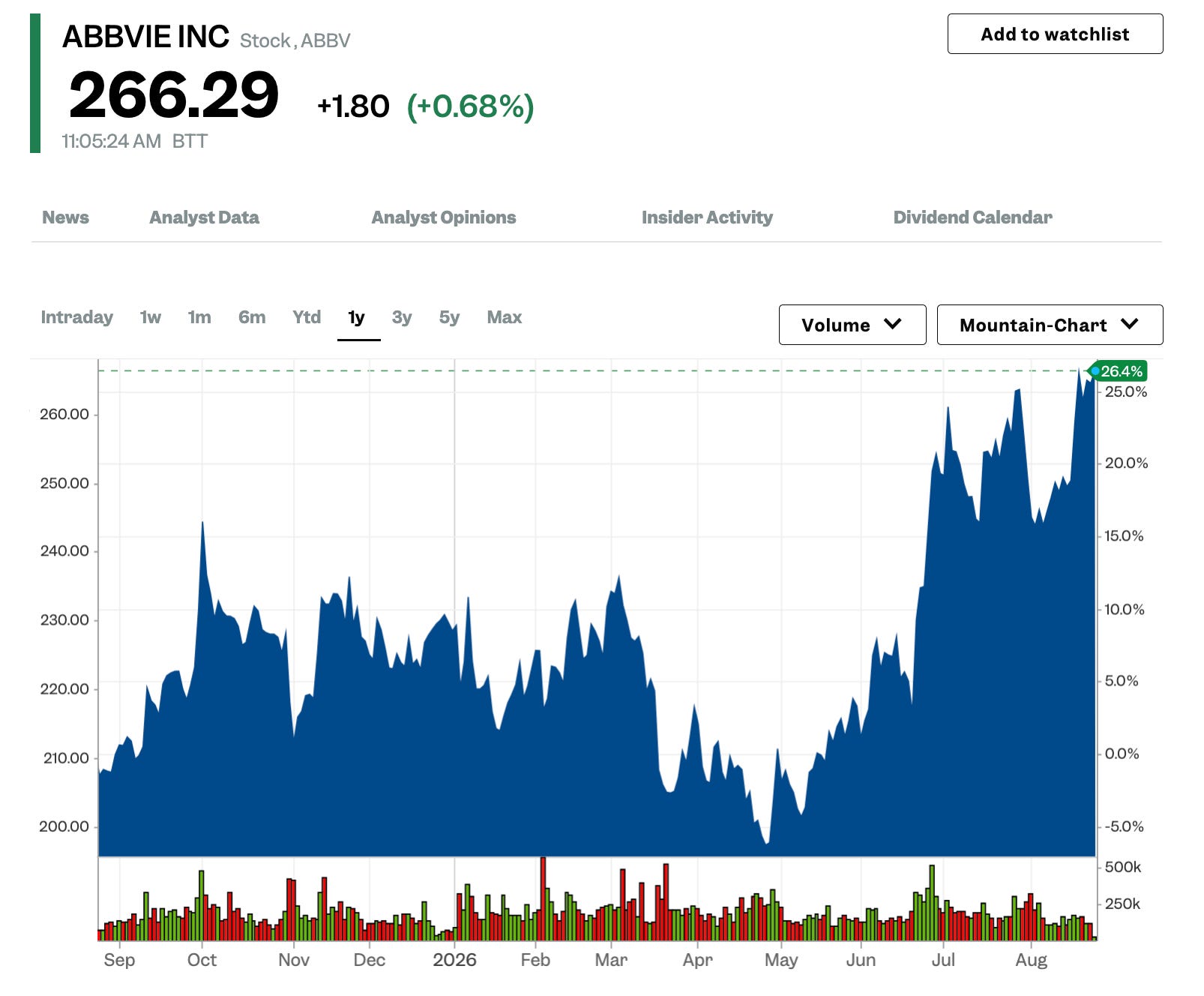
Task: Expand the Volume indicator dropdown
Action: (x=852, y=325)
